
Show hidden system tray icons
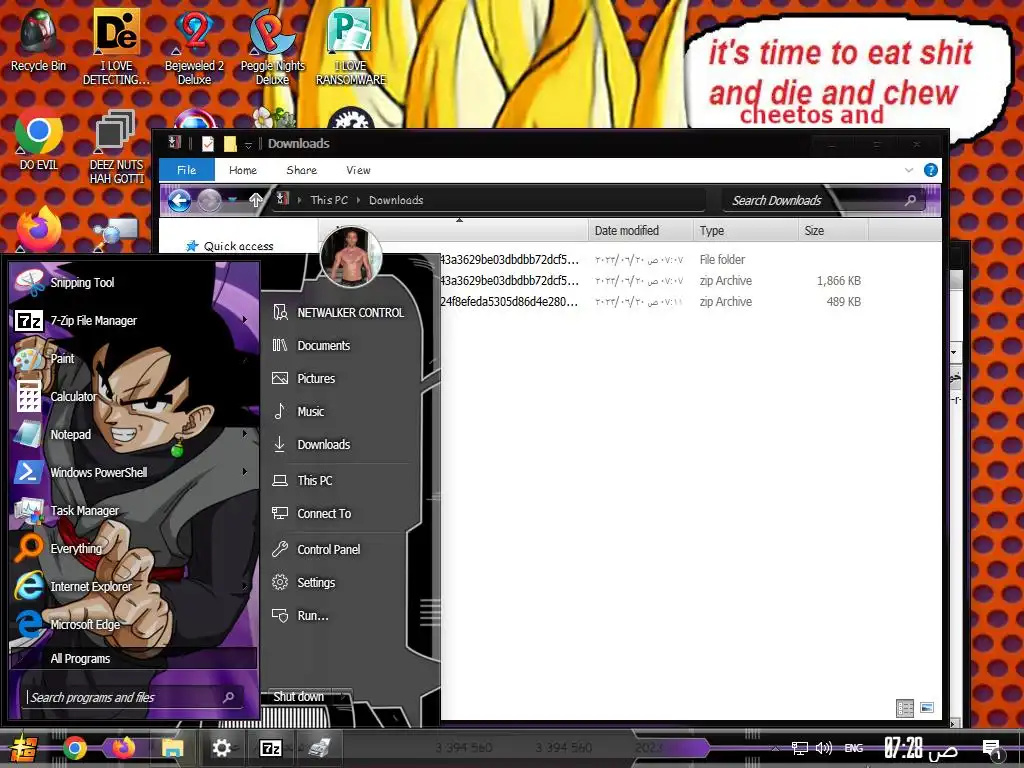coord(775,748)
